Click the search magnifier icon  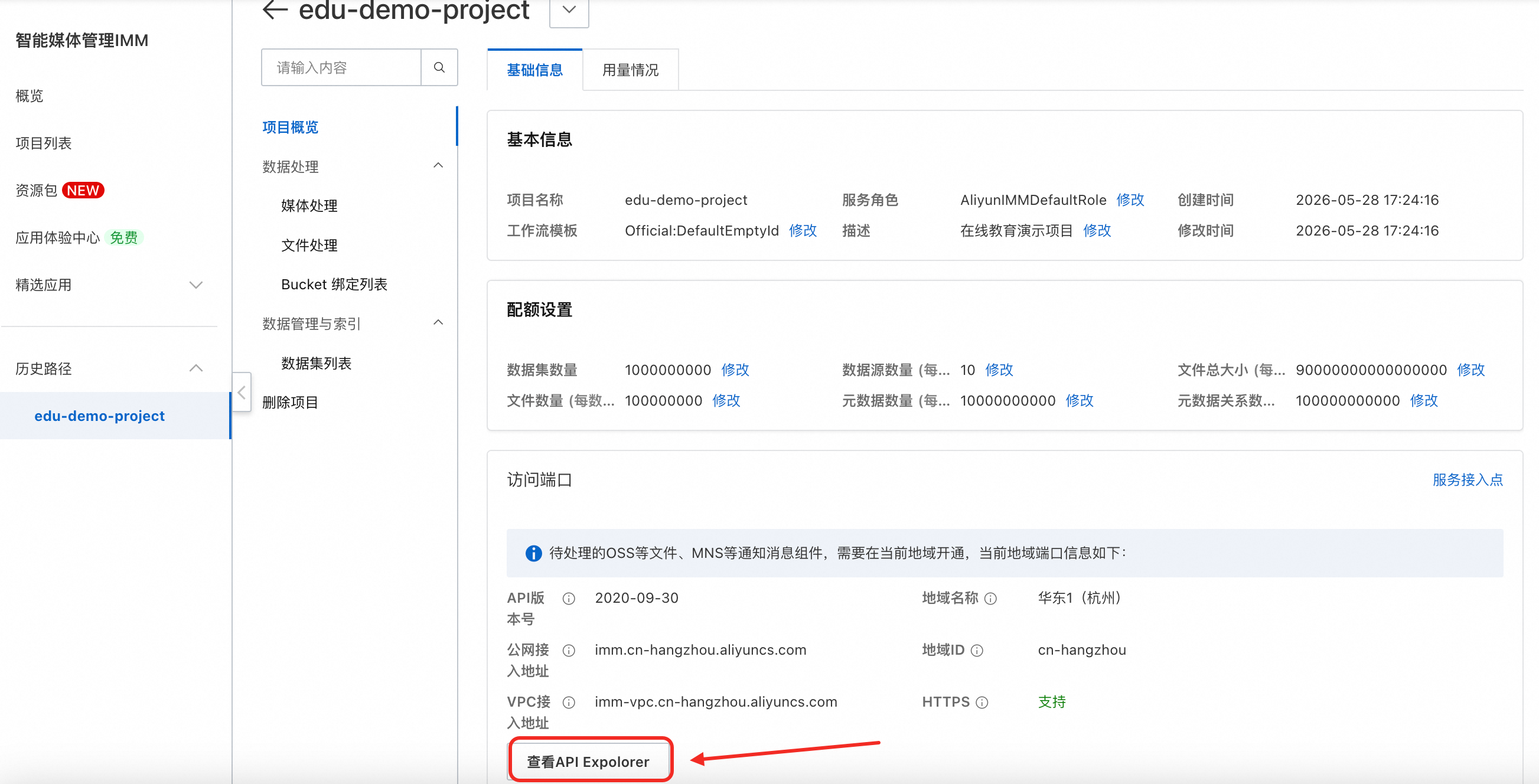click(x=439, y=67)
